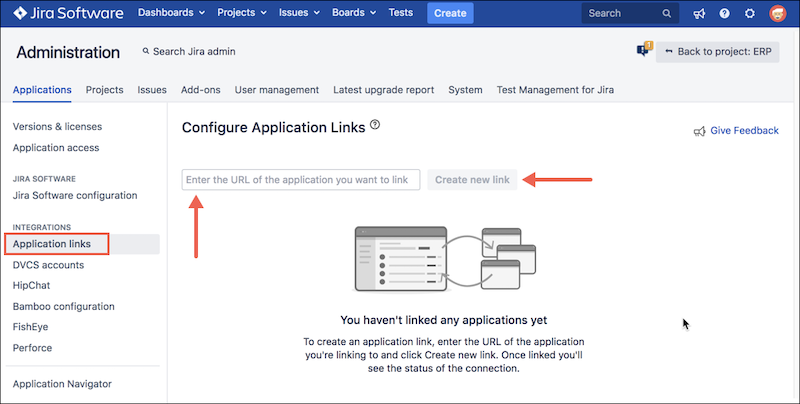The width and height of the screenshot is (800, 404).
Task: Click the notification speech bubble icon
Action: click(x=643, y=51)
